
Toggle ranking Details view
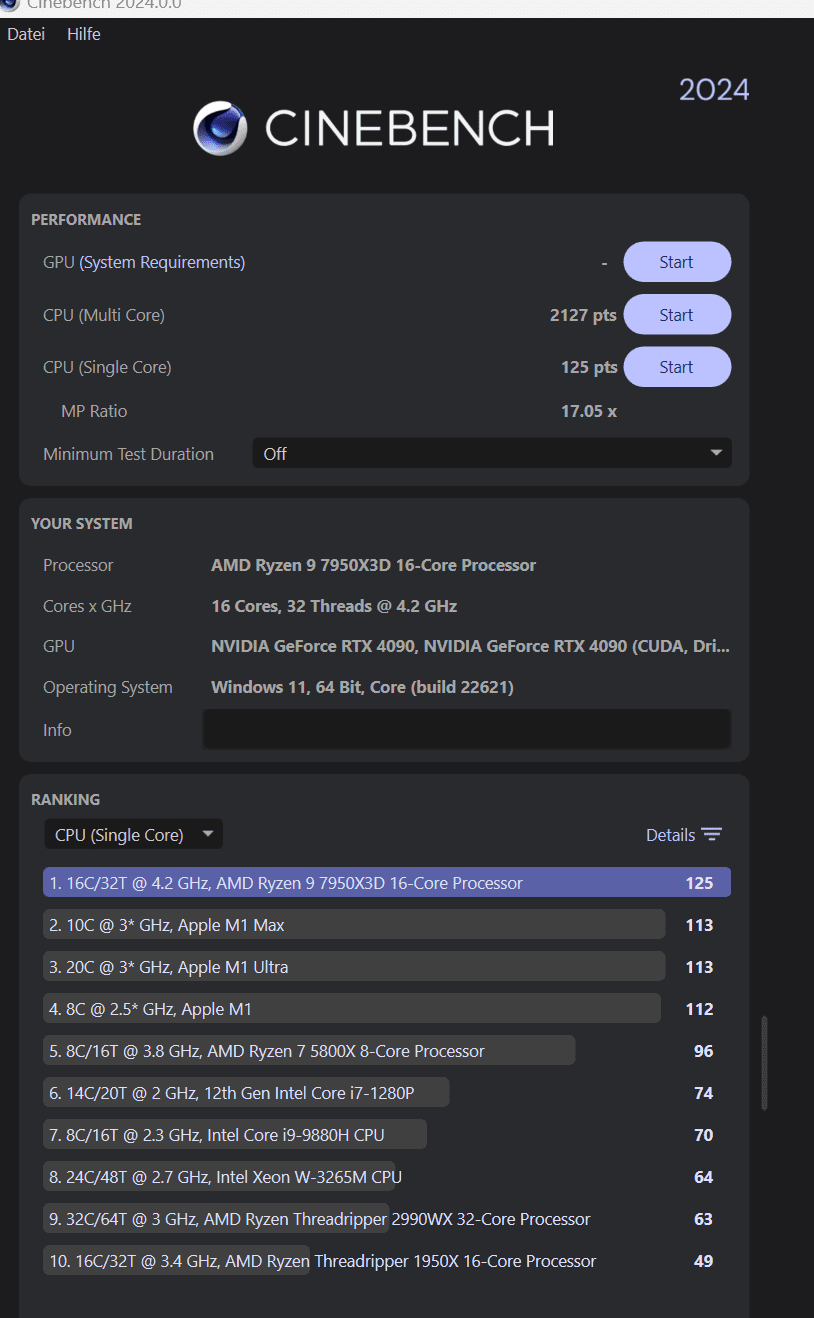pos(684,835)
